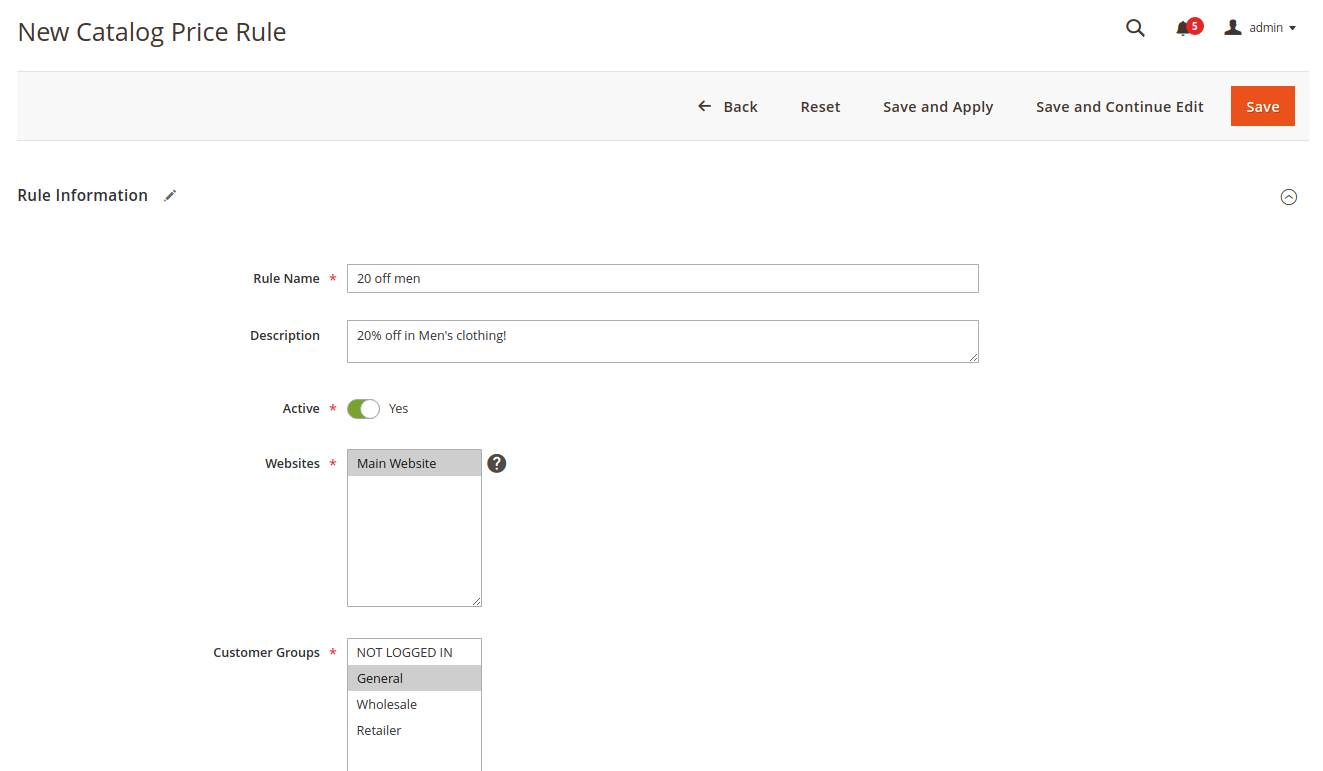Select NOT LOGGED IN customer group
This screenshot has width=1323, height=771.
click(x=414, y=652)
